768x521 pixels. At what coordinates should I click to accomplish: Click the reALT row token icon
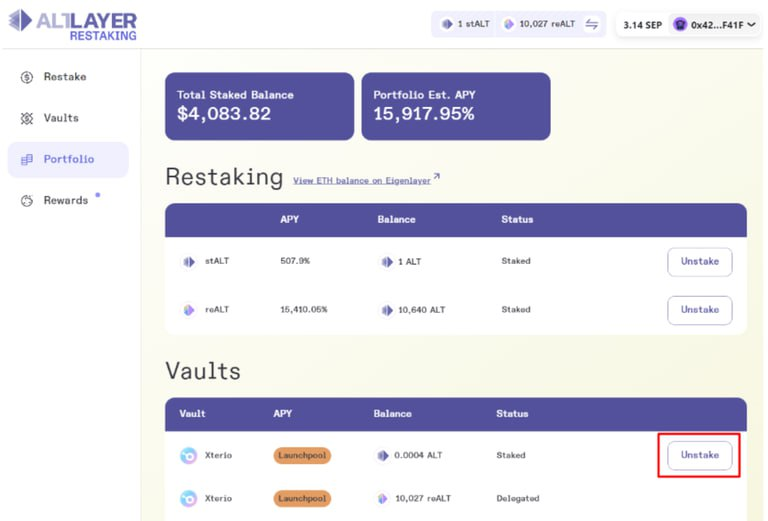click(x=189, y=310)
